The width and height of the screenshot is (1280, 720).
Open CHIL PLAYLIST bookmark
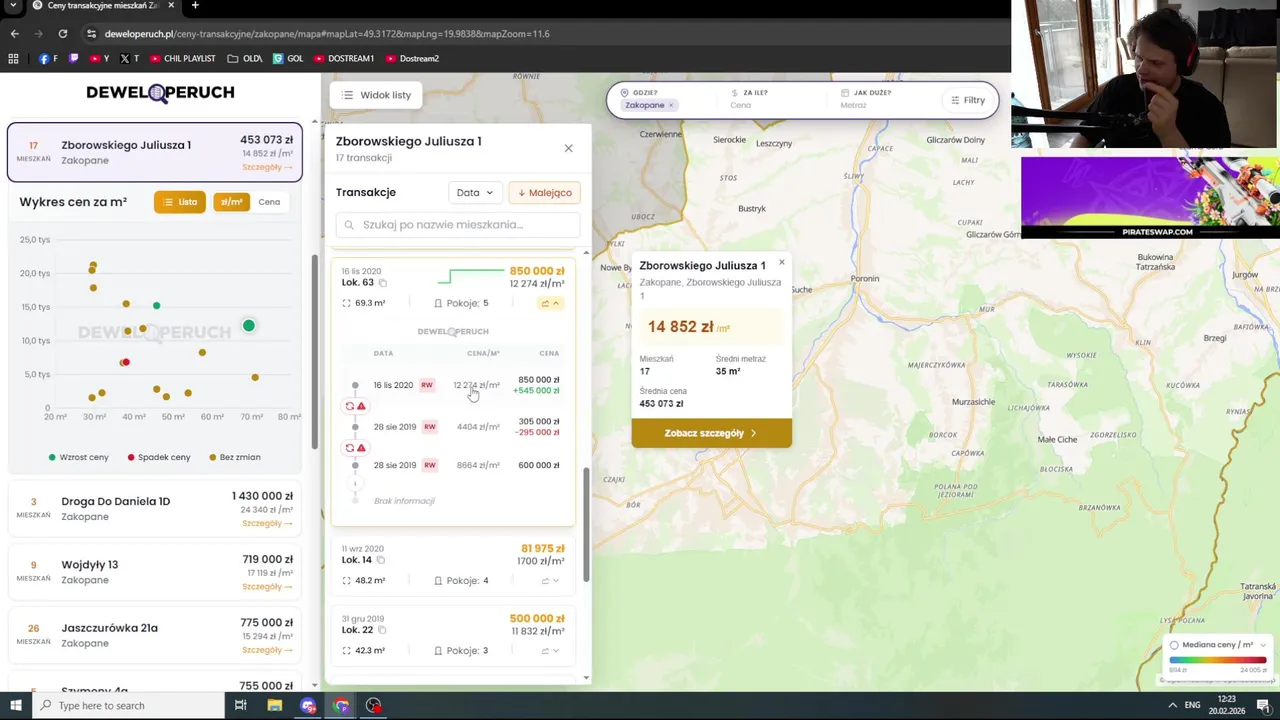182,59
